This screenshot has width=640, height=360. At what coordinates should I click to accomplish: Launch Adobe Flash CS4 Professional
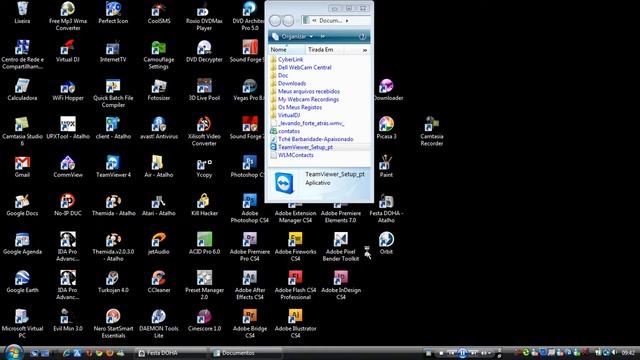[x=295, y=285]
